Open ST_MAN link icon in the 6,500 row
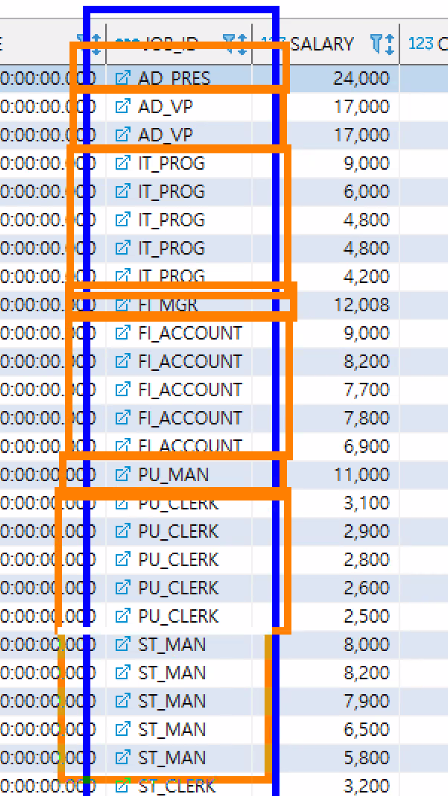448x796 pixels. click(122, 729)
